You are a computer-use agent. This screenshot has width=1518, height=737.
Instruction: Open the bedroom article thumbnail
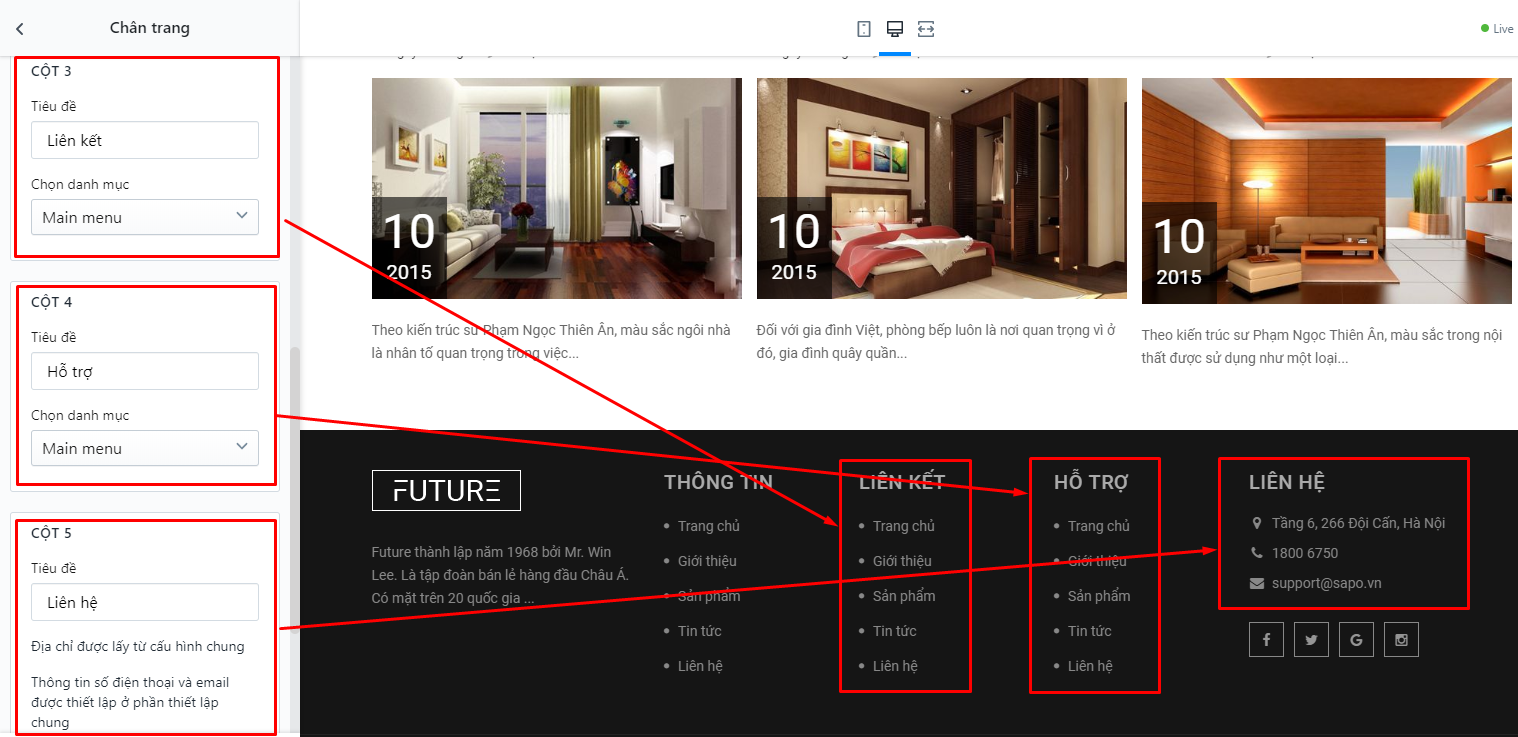coord(942,188)
